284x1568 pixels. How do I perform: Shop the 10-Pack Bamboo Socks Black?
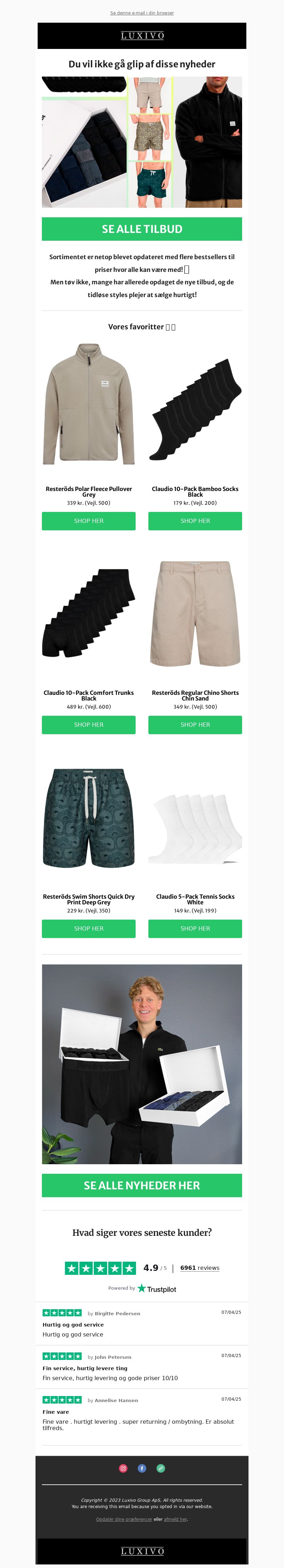195,521
